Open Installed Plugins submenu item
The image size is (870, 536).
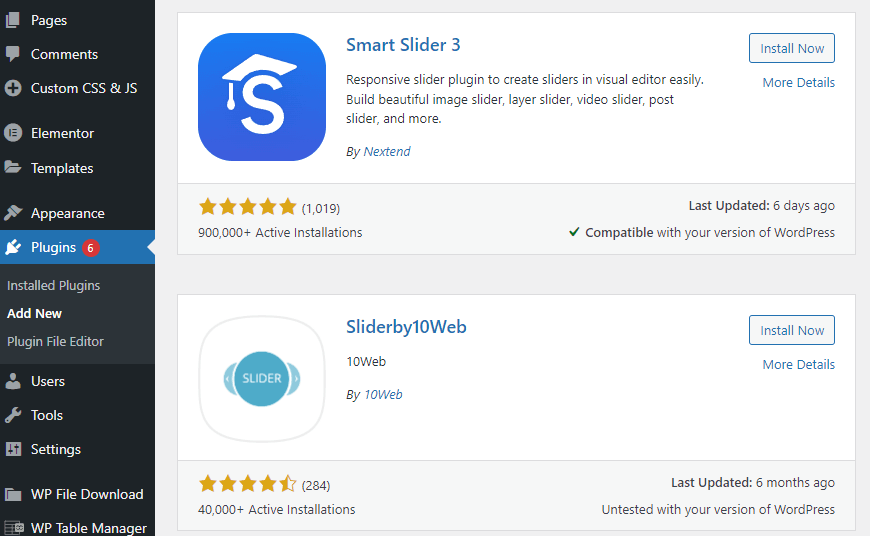53,285
